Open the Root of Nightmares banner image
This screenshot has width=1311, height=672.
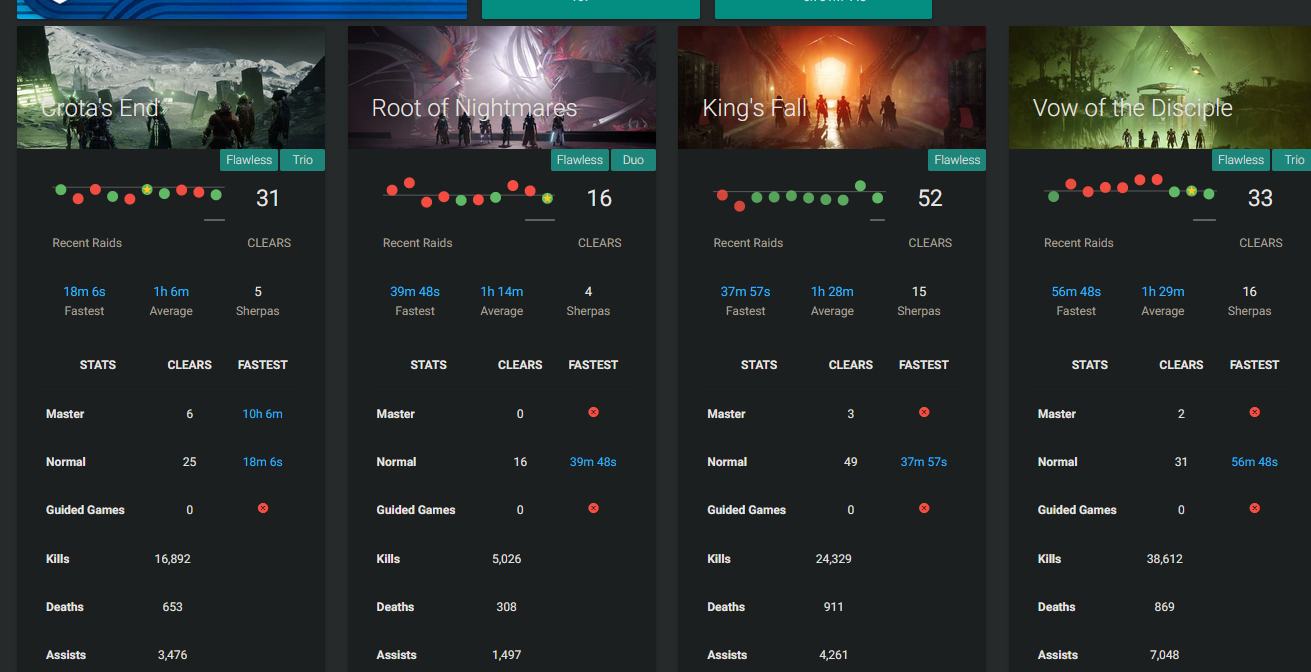(502, 88)
